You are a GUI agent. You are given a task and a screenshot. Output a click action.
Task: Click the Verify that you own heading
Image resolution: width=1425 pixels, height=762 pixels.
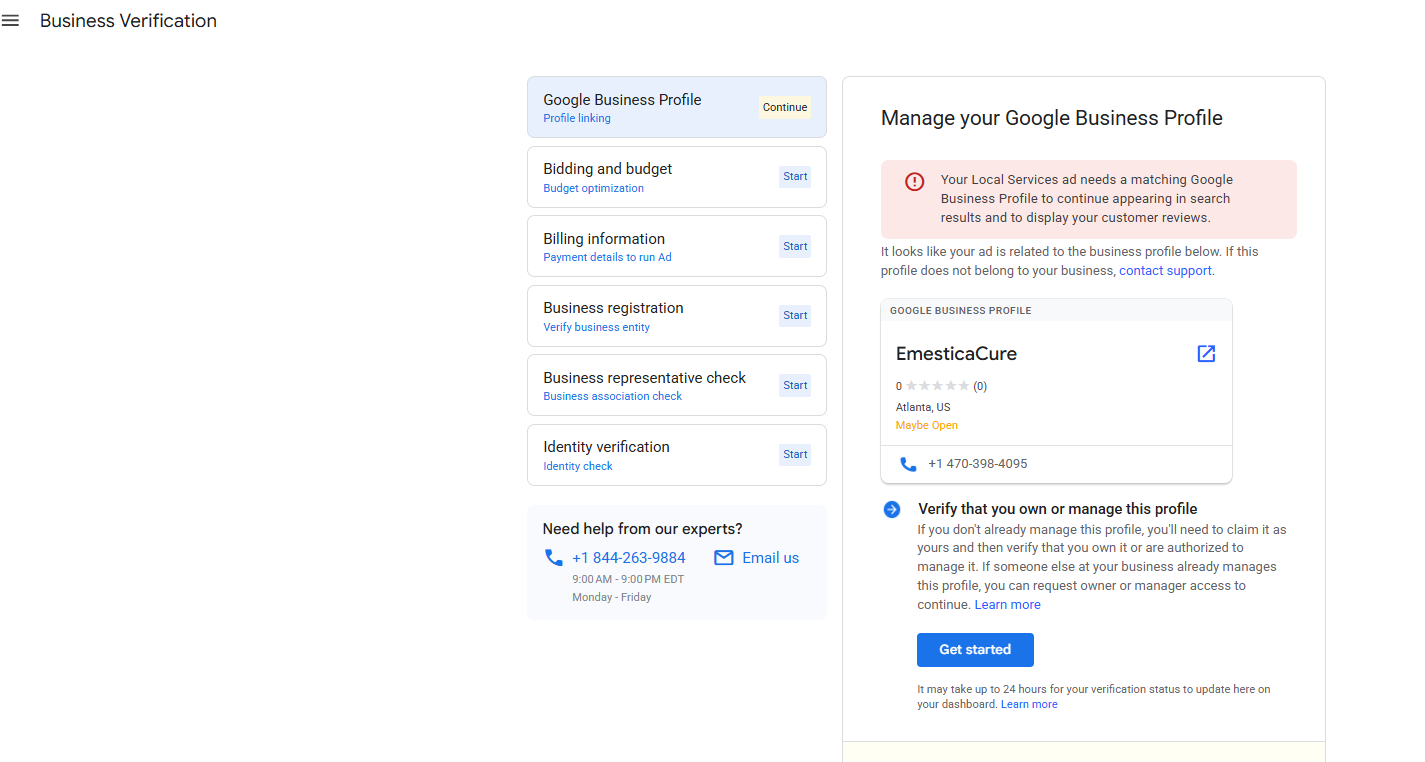click(x=1058, y=509)
